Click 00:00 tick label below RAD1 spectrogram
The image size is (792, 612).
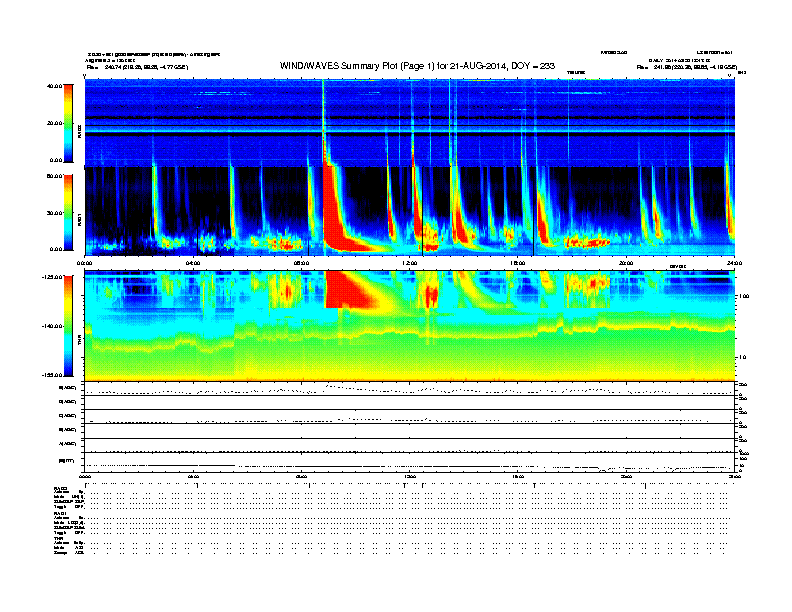click(x=84, y=263)
